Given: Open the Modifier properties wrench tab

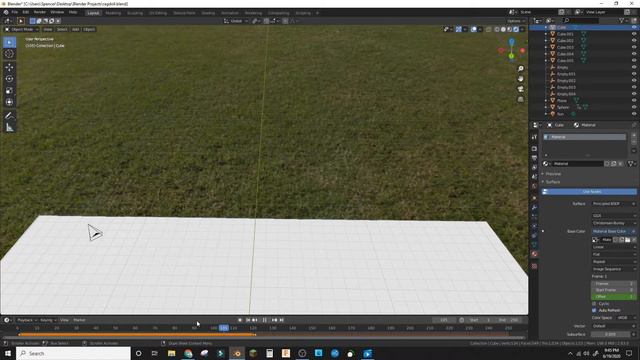Looking at the screenshot, I should pyautogui.click(x=534, y=207).
